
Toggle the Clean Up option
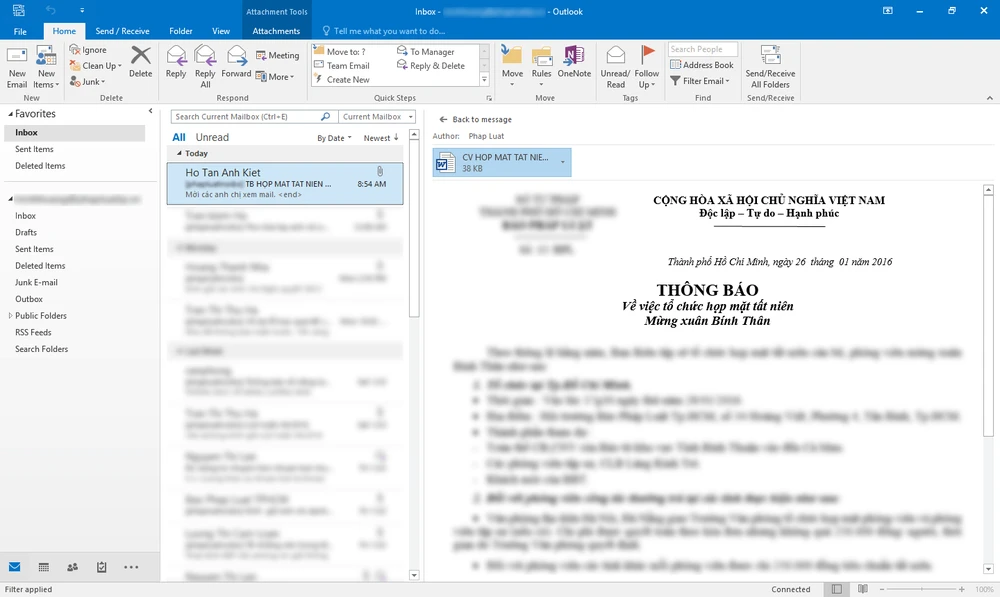pos(95,65)
